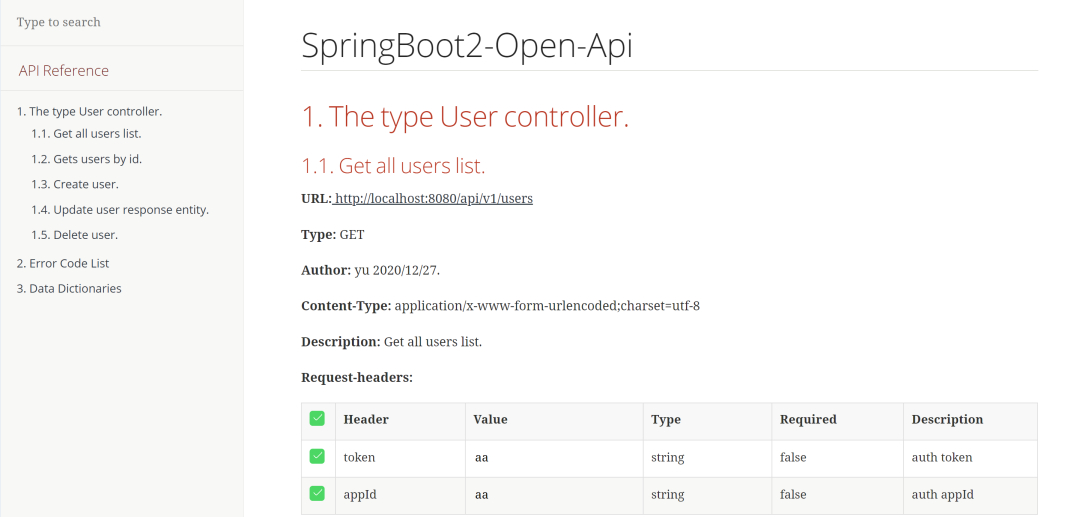Open "2. Error Code List" in sidebar
The image size is (1080, 517).
[x=63, y=264]
